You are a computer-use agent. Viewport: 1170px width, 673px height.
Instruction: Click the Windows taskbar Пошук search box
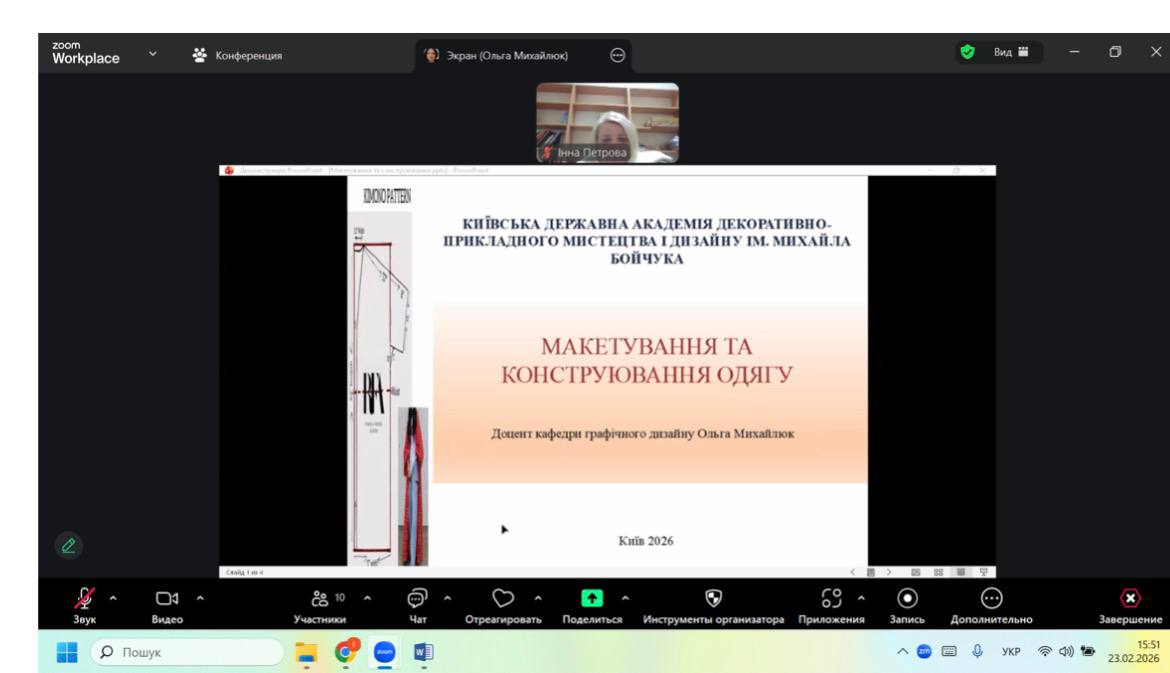click(190, 653)
